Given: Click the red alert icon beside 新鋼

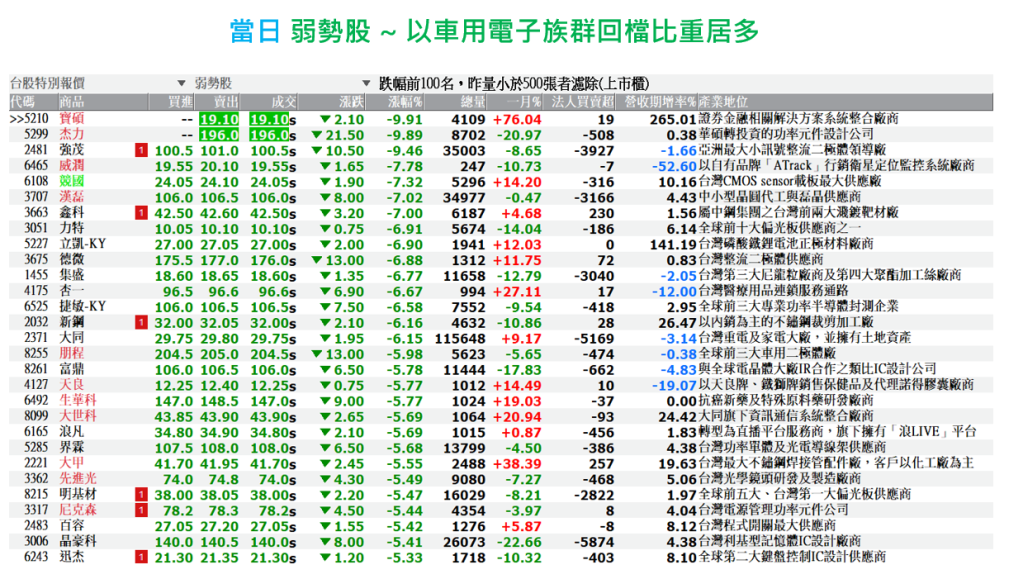Looking at the screenshot, I should tap(141, 323).
